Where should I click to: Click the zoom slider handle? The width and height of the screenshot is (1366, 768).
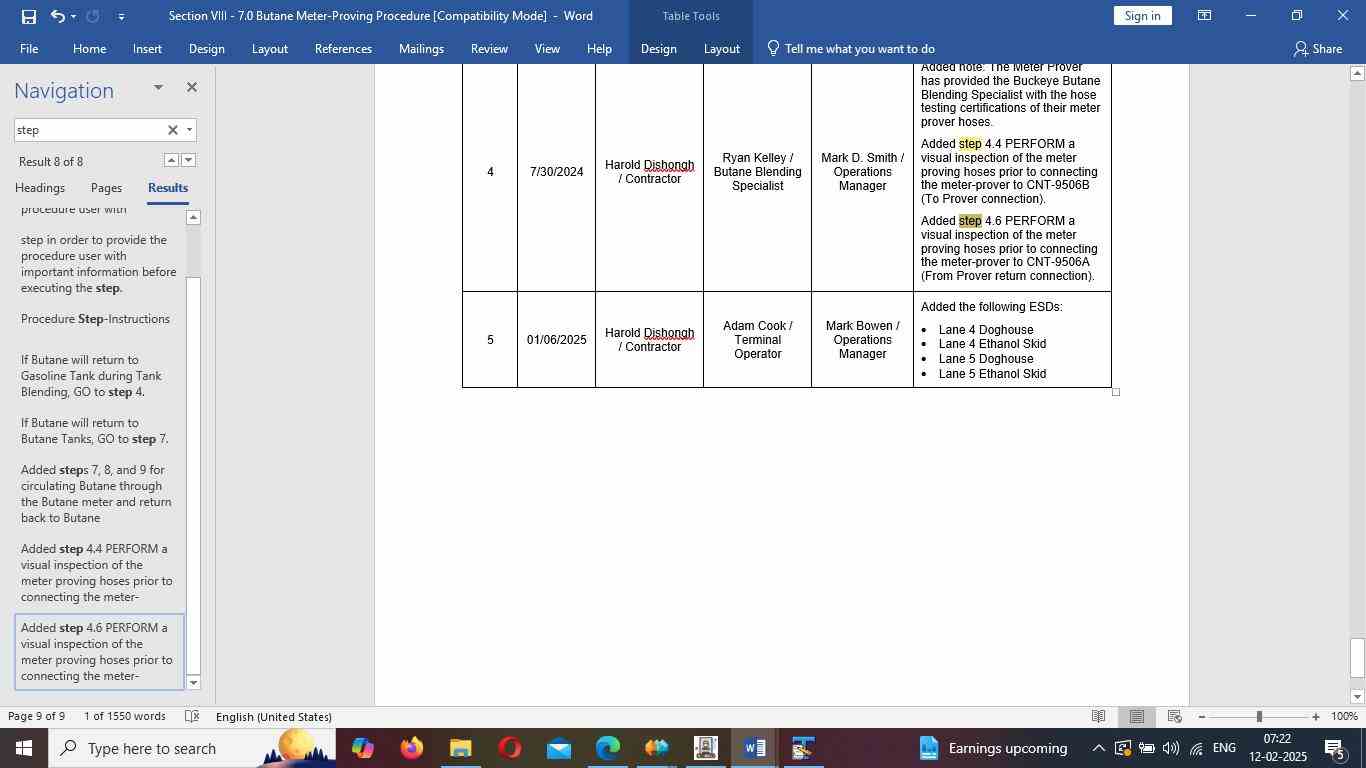[x=1259, y=717]
